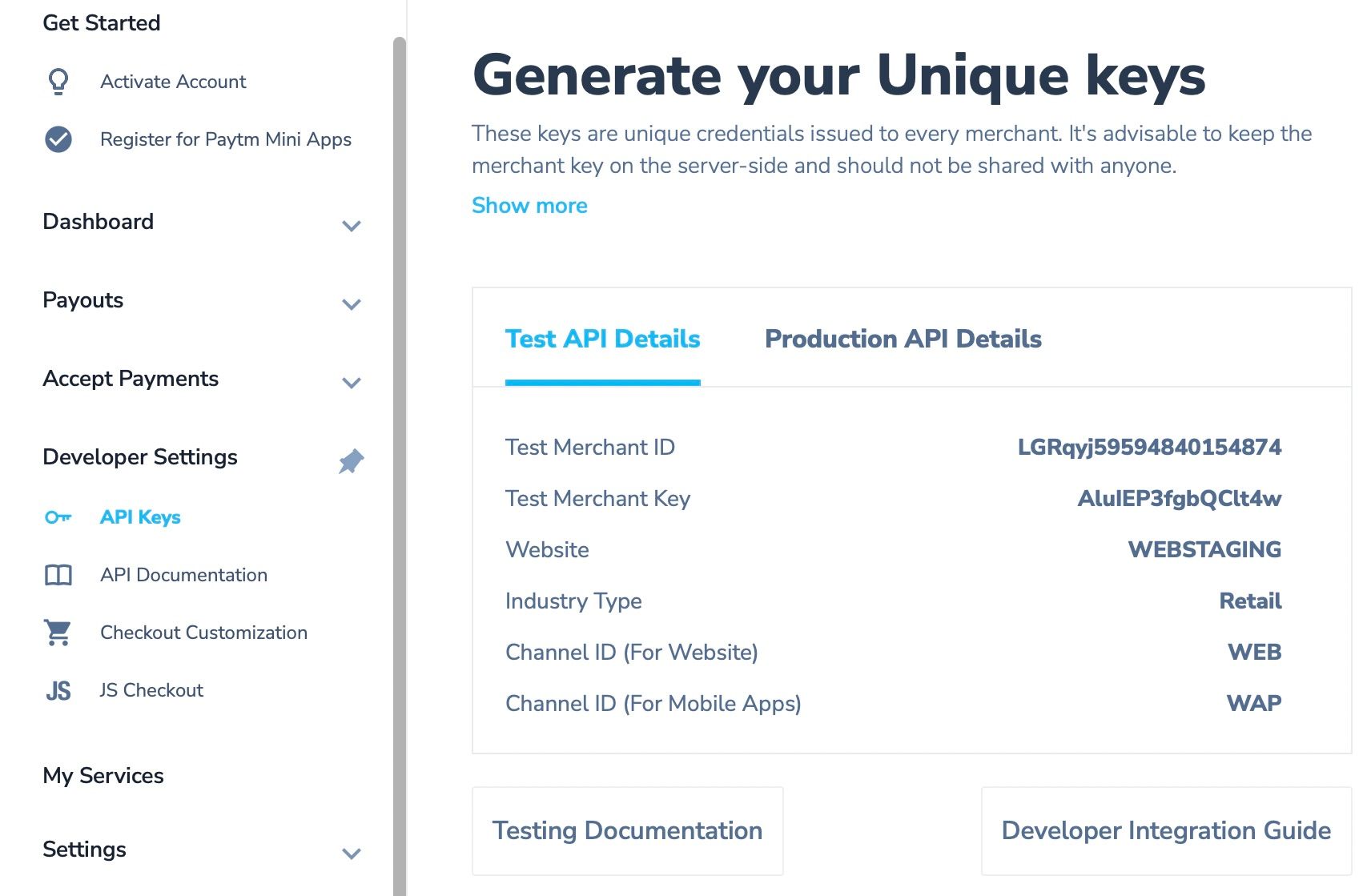Image resolution: width=1363 pixels, height=896 pixels.
Task: Click the Settings menu heading
Action: coord(84,850)
